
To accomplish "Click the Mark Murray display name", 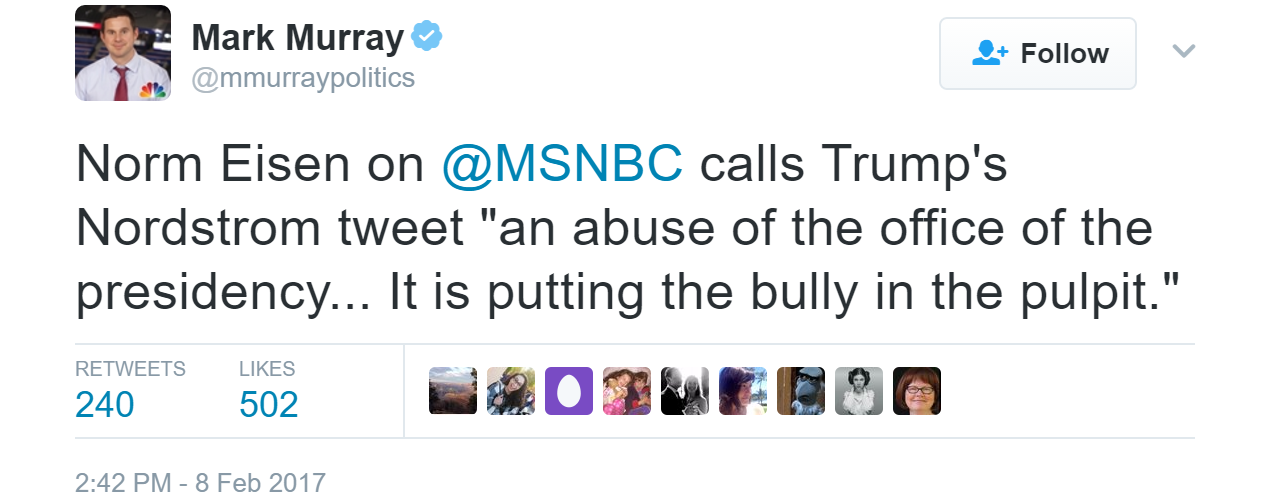I will pyautogui.click(x=297, y=38).
